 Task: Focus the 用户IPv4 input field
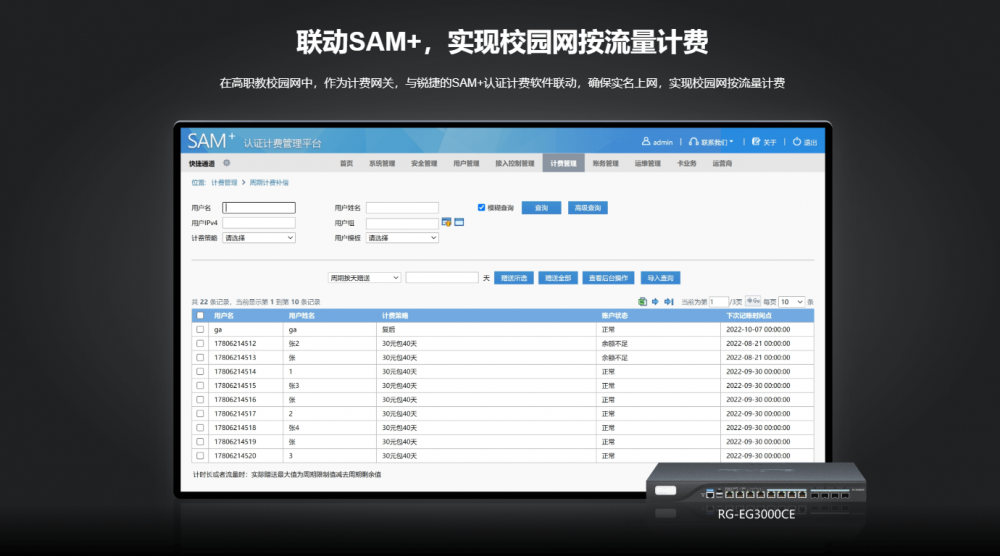tap(259, 223)
